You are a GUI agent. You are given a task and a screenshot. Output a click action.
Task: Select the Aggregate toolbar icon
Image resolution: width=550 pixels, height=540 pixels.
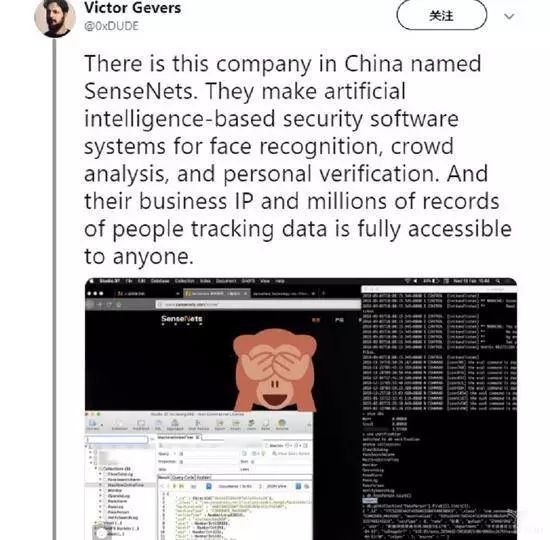174,425
